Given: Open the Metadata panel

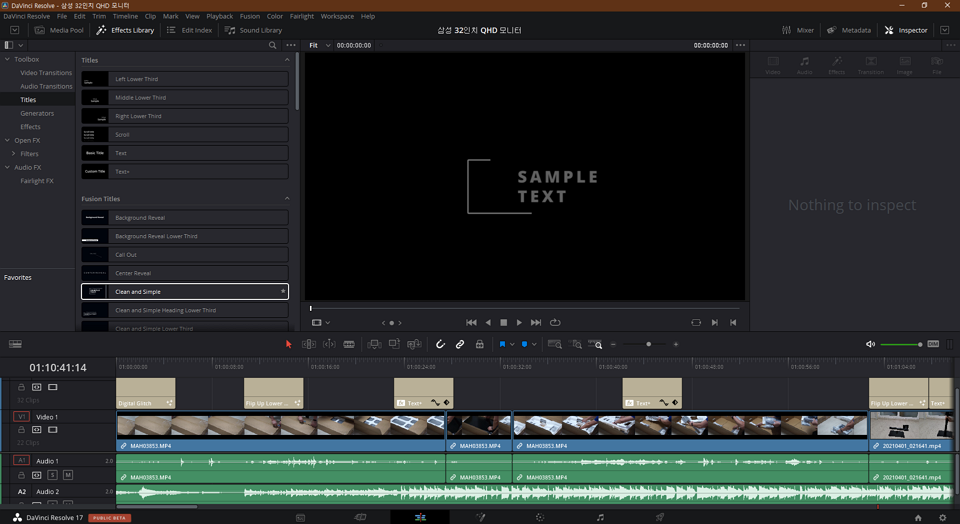Looking at the screenshot, I should point(849,30).
